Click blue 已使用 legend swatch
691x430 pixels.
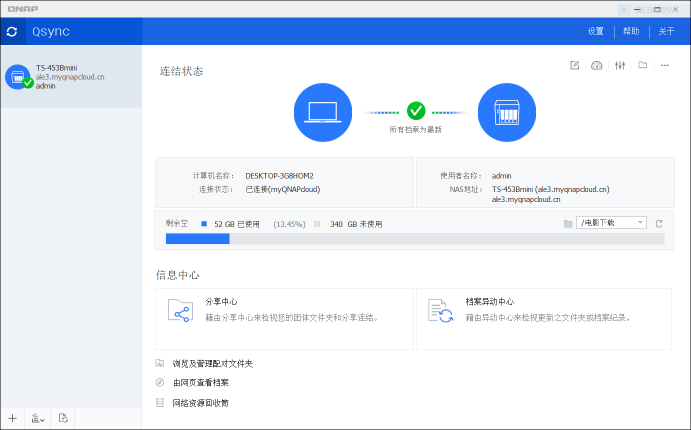[204, 224]
